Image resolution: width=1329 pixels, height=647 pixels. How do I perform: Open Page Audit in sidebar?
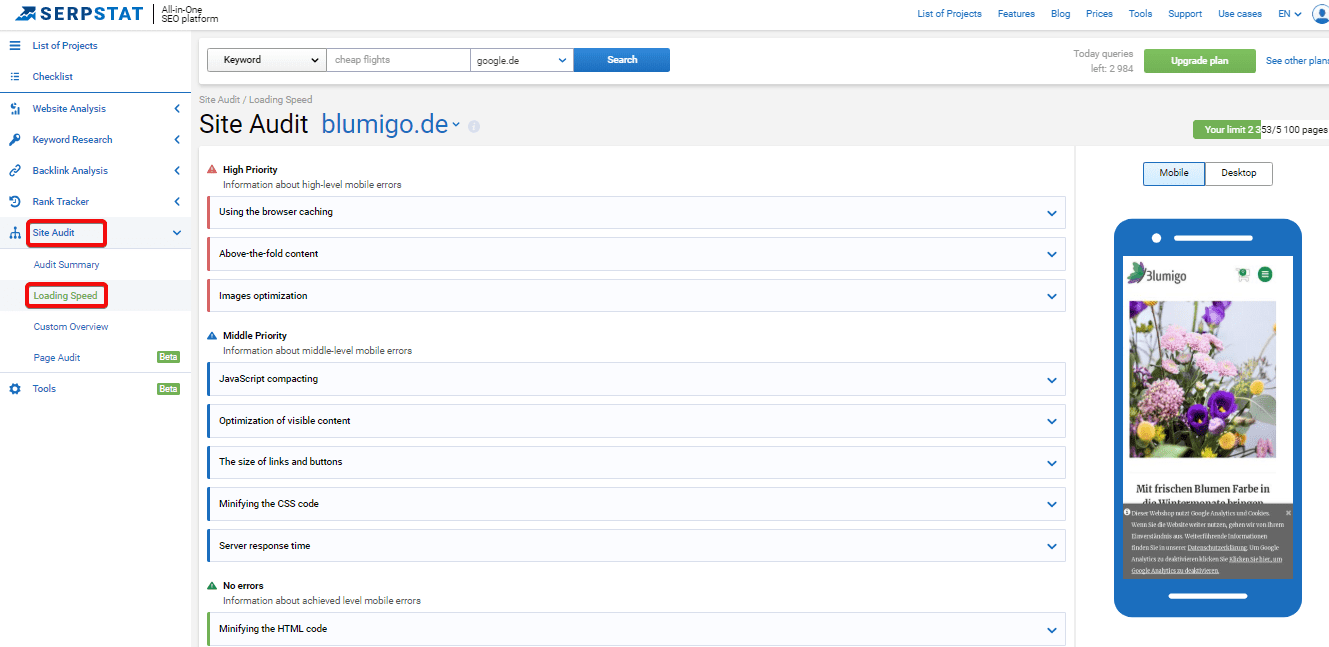[x=57, y=358]
